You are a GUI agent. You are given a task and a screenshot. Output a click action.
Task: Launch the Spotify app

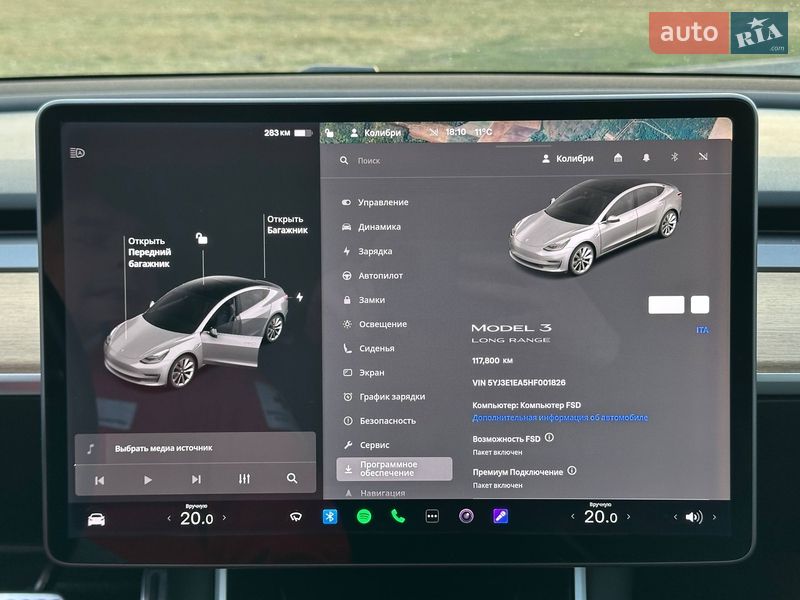point(364,517)
